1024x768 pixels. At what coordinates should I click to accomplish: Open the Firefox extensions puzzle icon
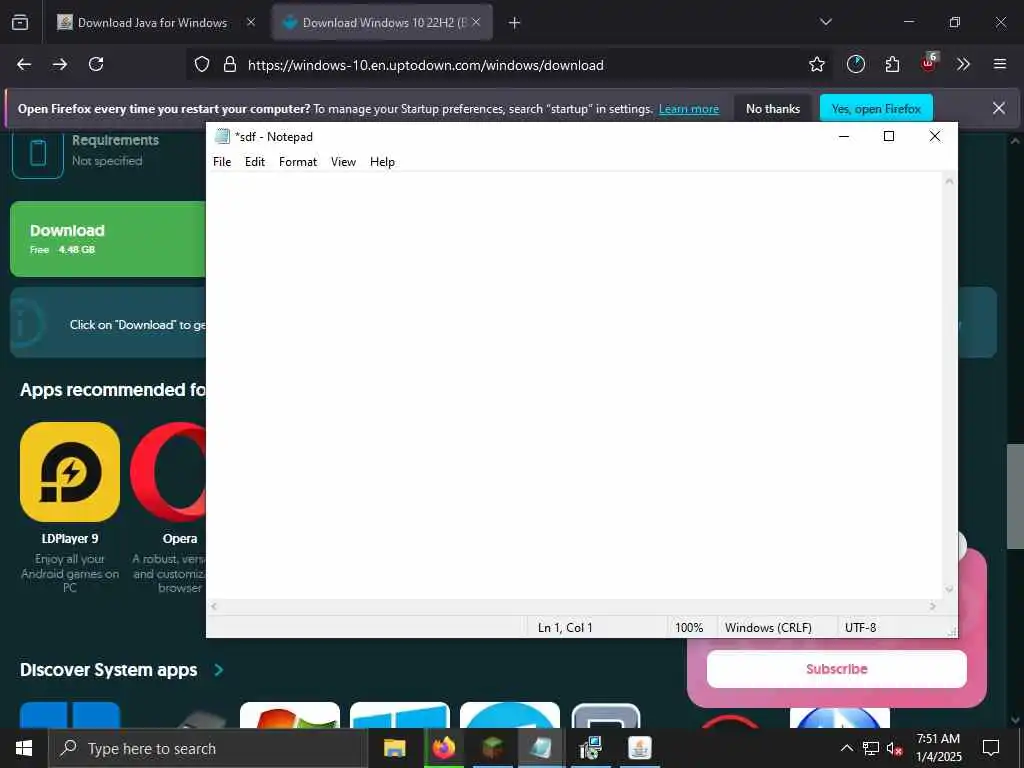coord(892,64)
